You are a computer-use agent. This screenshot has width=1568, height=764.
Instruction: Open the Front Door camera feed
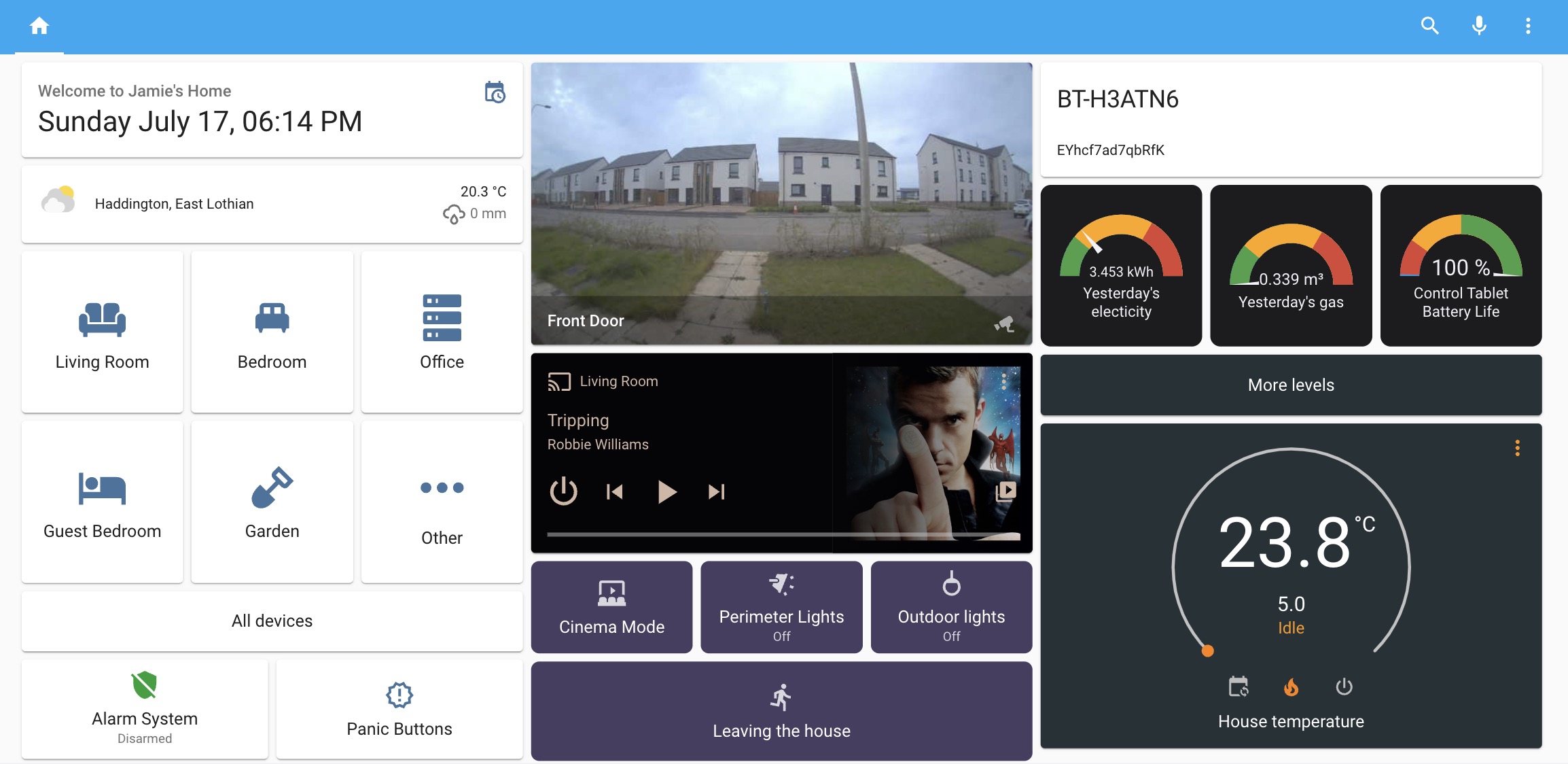click(x=781, y=203)
